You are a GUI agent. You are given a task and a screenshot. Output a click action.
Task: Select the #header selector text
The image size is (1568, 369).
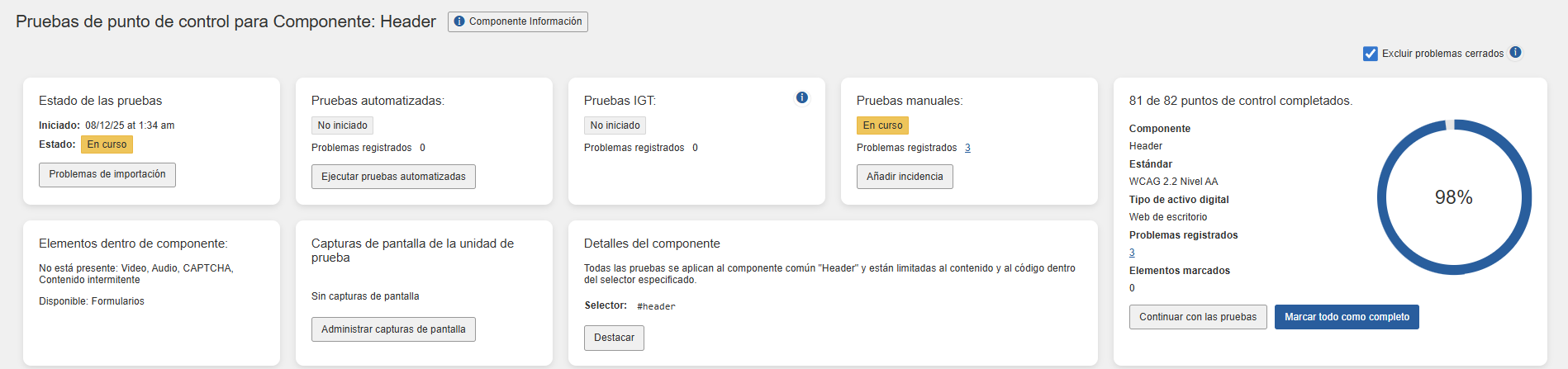pos(656,306)
